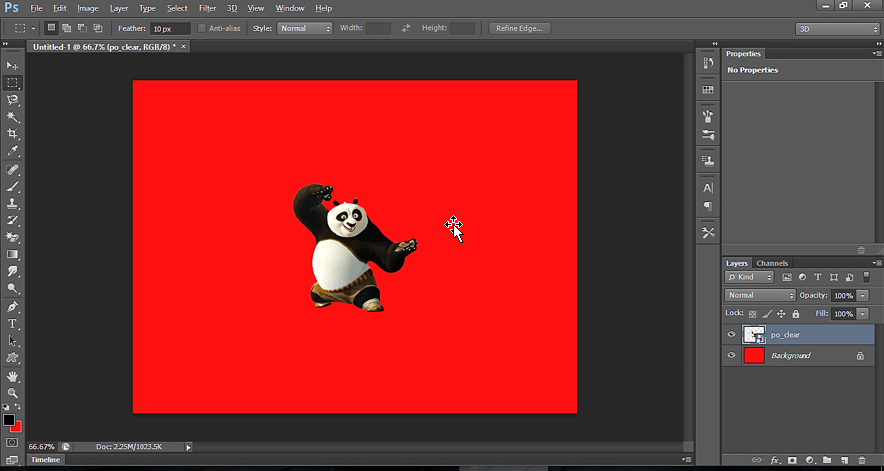Select the Lasso tool

[x=12, y=100]
